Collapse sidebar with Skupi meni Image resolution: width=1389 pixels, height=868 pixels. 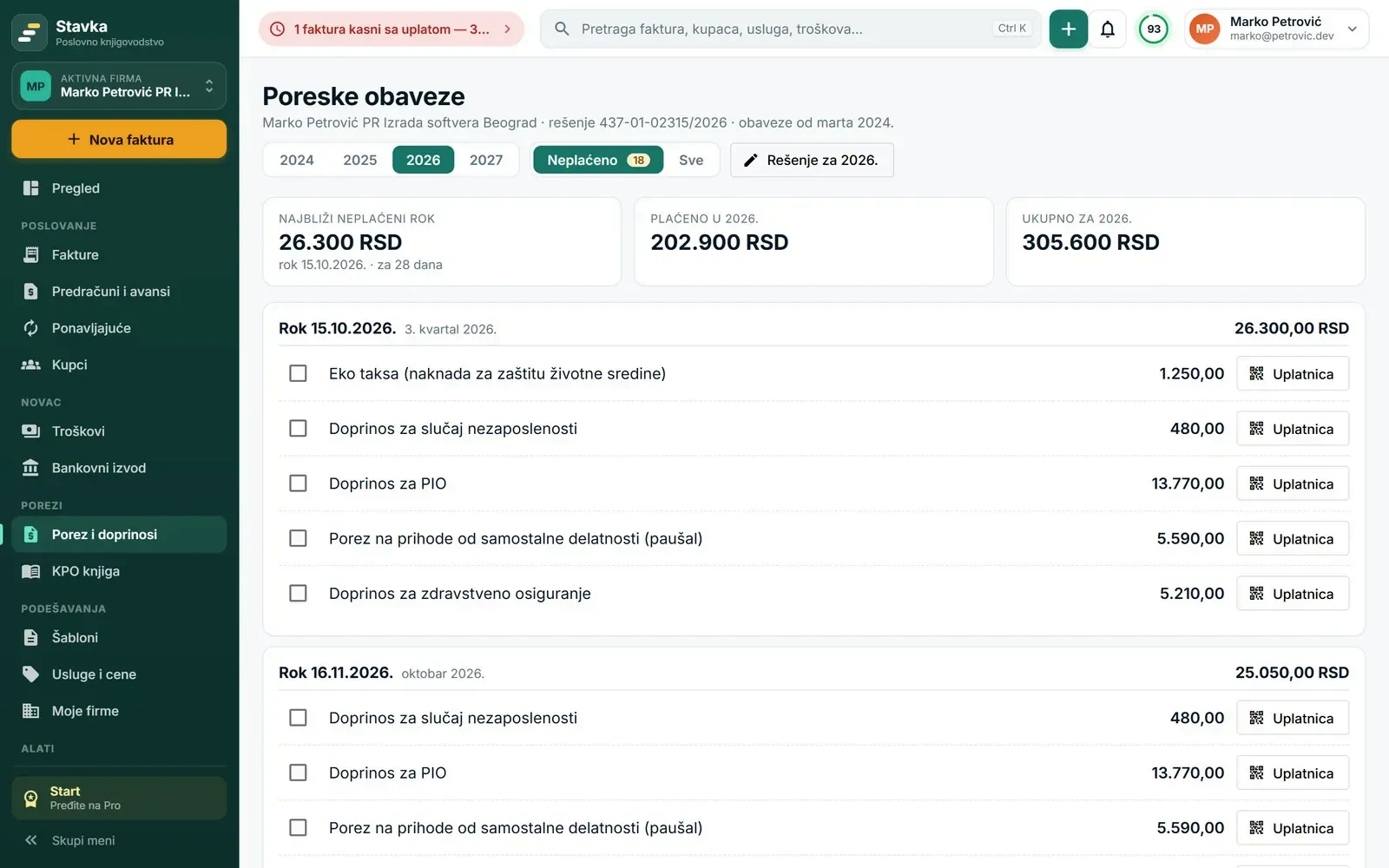(119, 840)
